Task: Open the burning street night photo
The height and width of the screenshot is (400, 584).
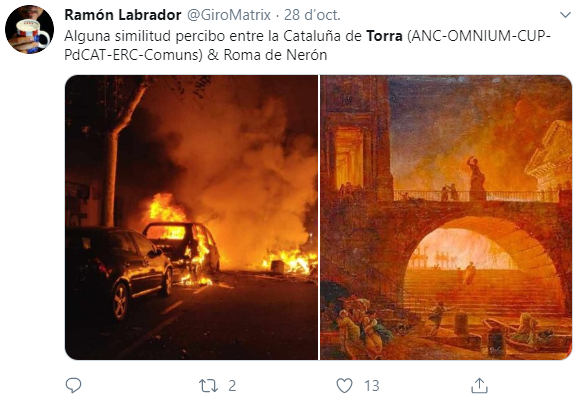Action: tap(191, 218)
